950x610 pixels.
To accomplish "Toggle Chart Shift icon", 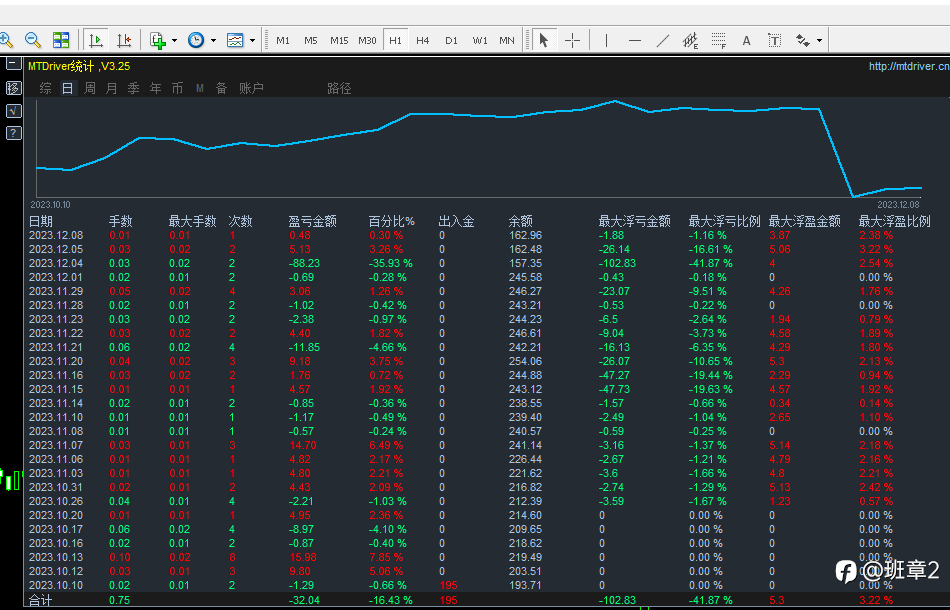I will tap(124, 40).
